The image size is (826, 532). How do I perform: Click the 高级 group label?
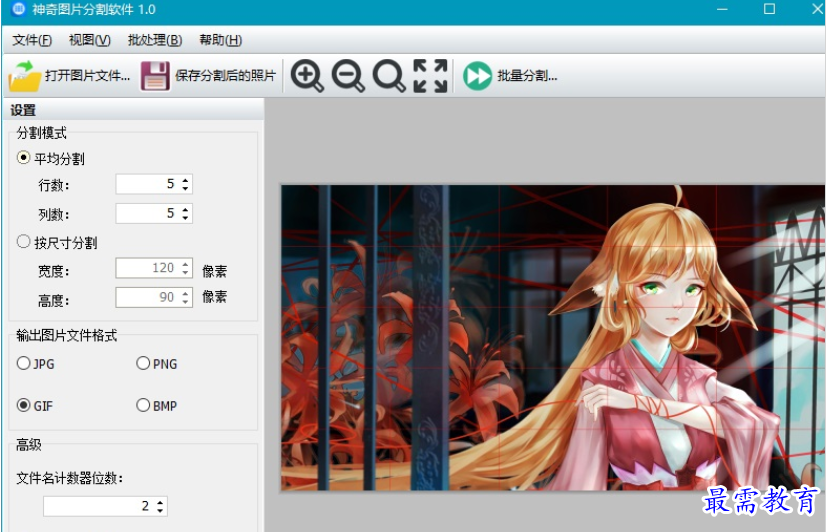(28, 445)
